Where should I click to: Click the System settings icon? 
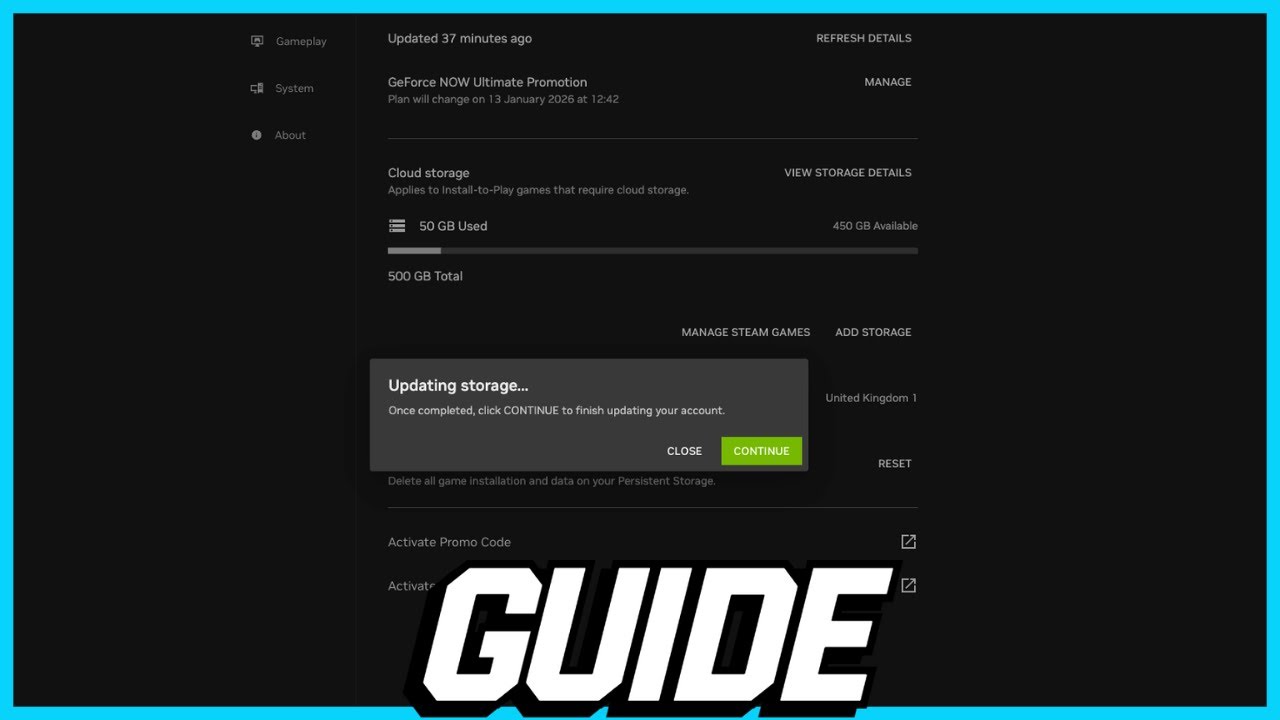pos(257,88)
